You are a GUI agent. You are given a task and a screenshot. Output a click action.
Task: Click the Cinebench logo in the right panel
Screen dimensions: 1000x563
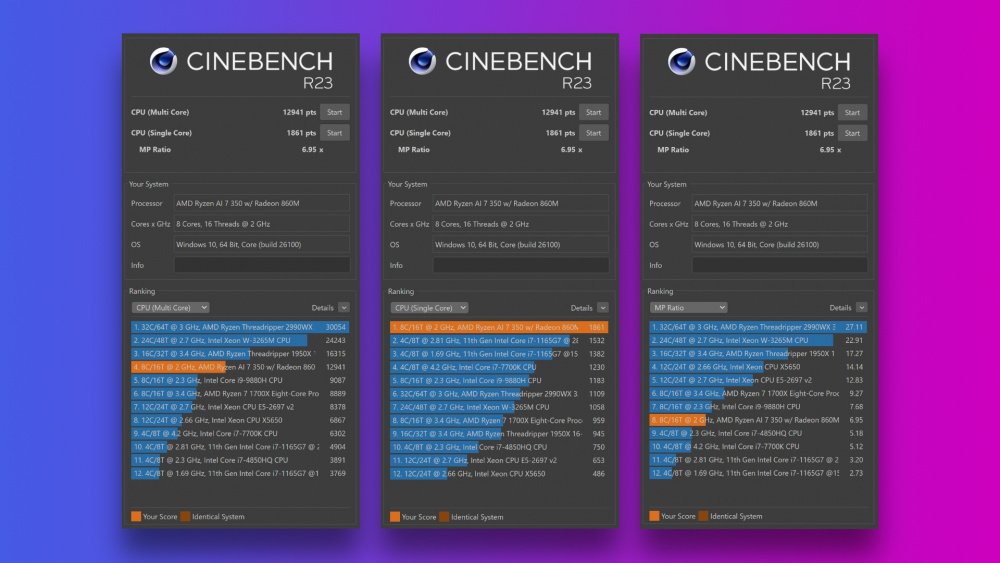681,62
